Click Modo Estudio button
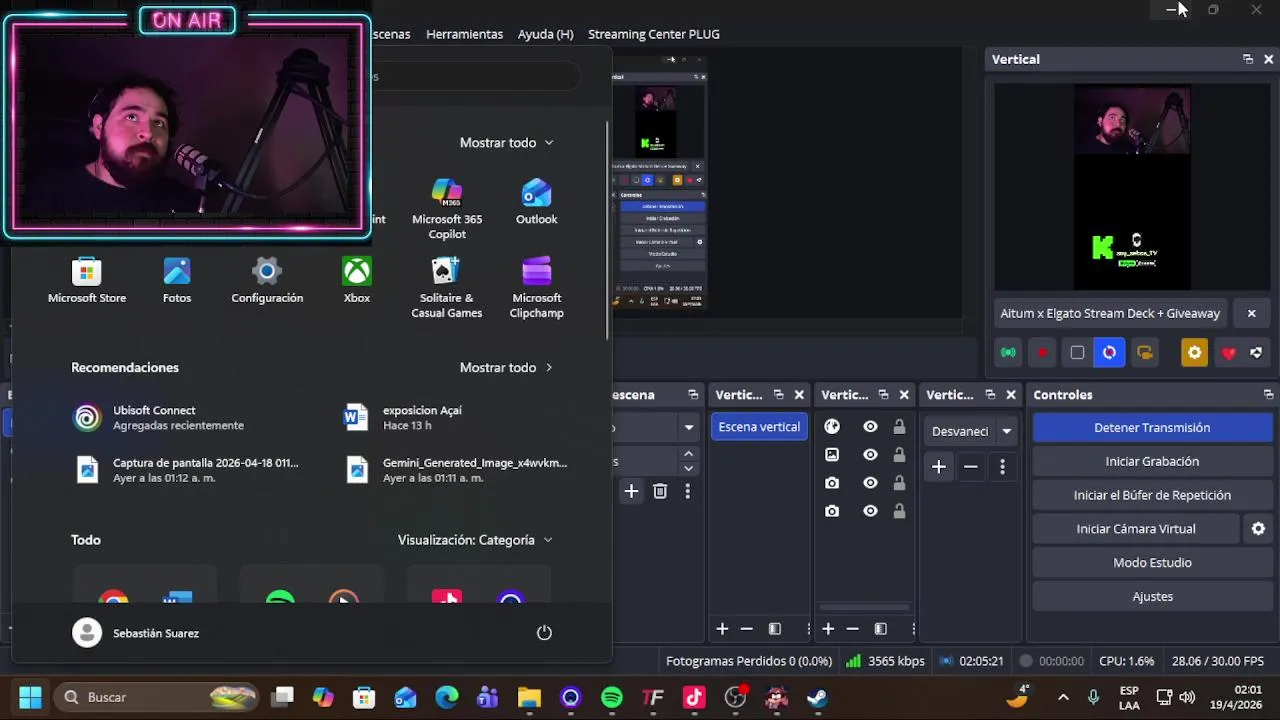1280x720 pixels. pos(1152,562)
